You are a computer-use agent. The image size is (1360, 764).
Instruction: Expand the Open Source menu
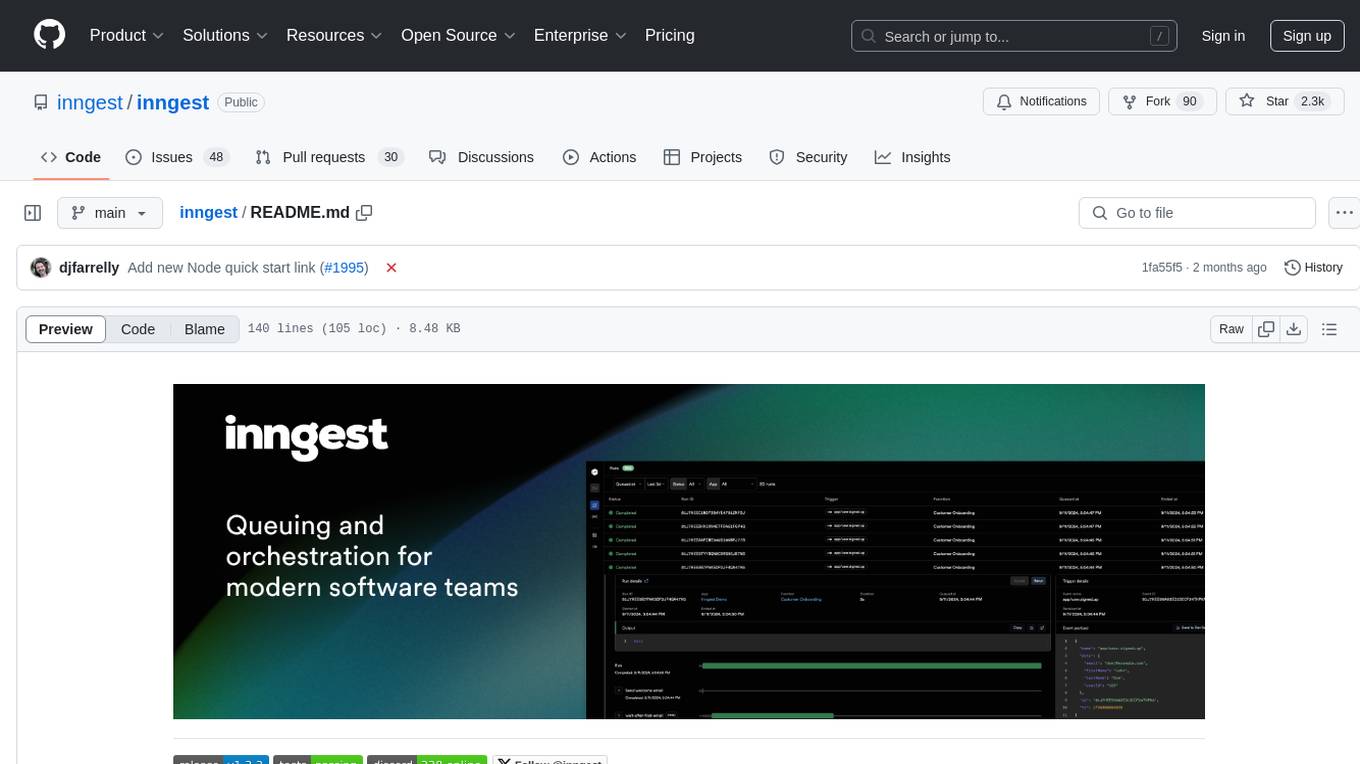tap(458, 35)
